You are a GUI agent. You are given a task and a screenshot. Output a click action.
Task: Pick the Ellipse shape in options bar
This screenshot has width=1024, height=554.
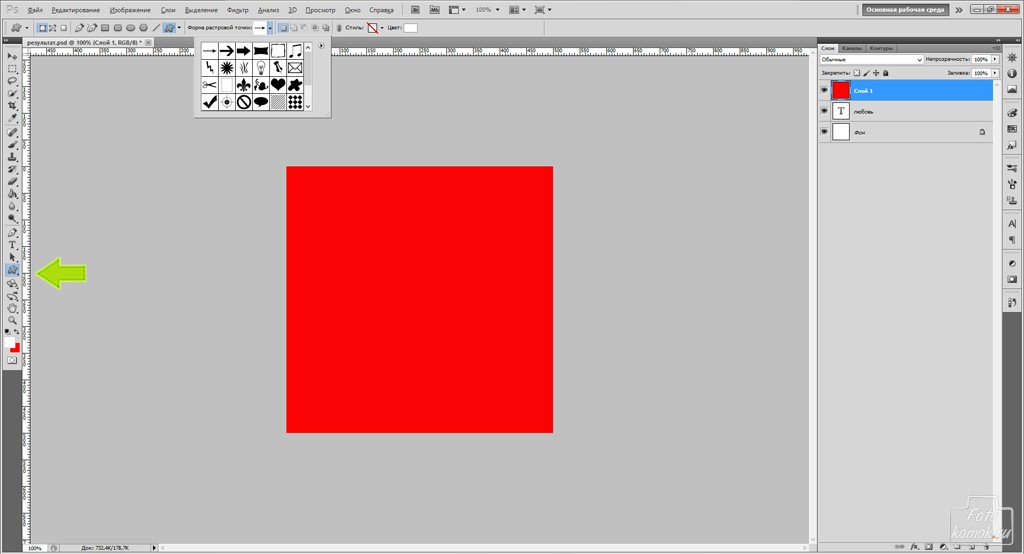tap(131, 28)
